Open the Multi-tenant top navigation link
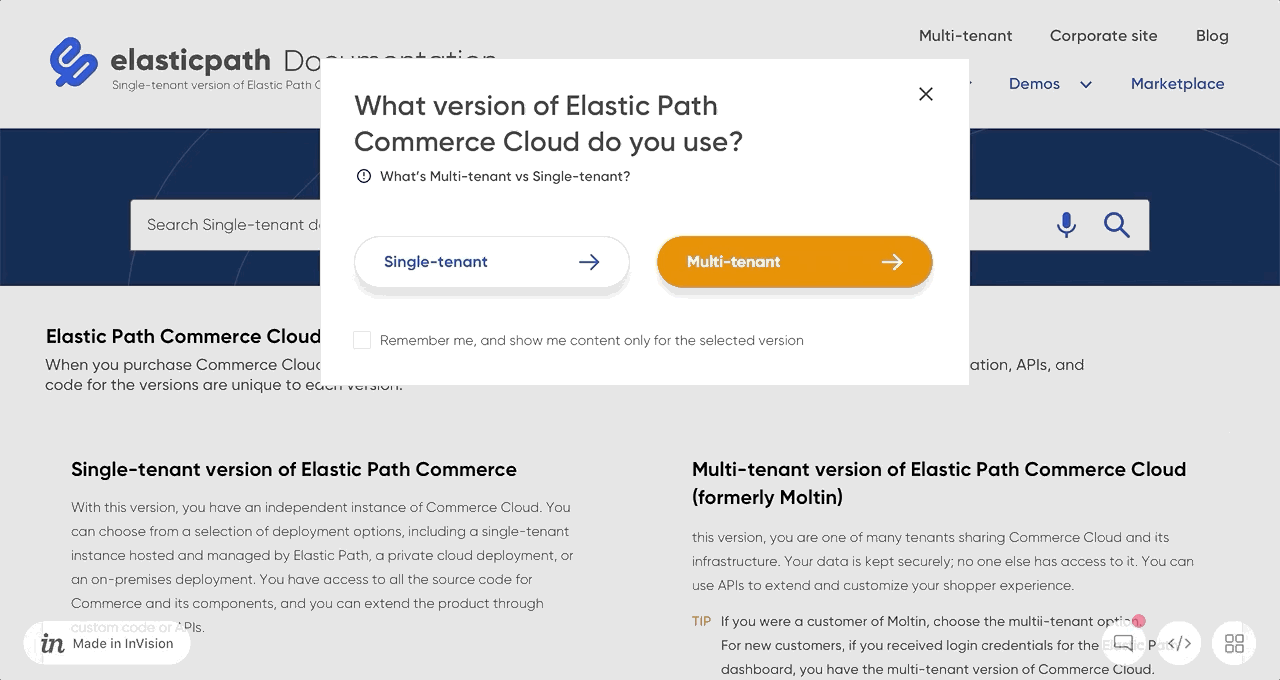The width and height of the screenshot is (1280, 680). (x=966, y=36)
